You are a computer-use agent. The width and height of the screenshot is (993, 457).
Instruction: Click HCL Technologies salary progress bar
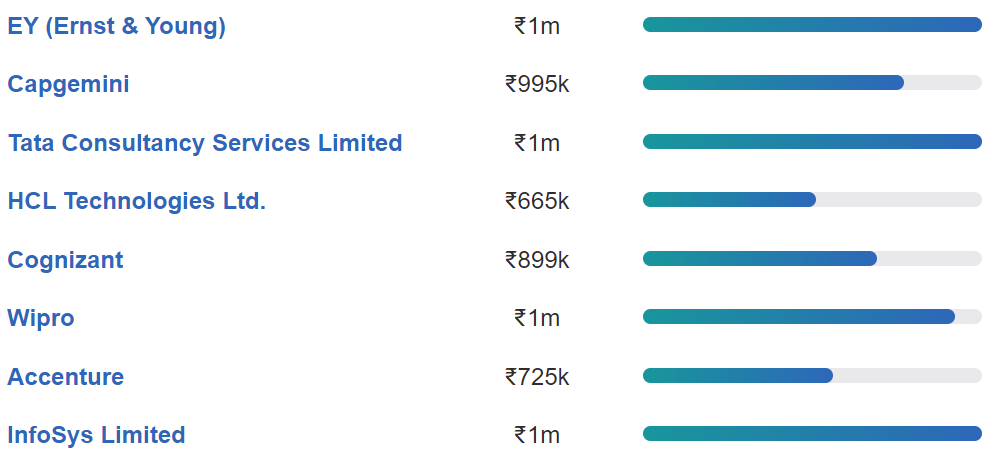pyautogui.click(x=813, y=200)
